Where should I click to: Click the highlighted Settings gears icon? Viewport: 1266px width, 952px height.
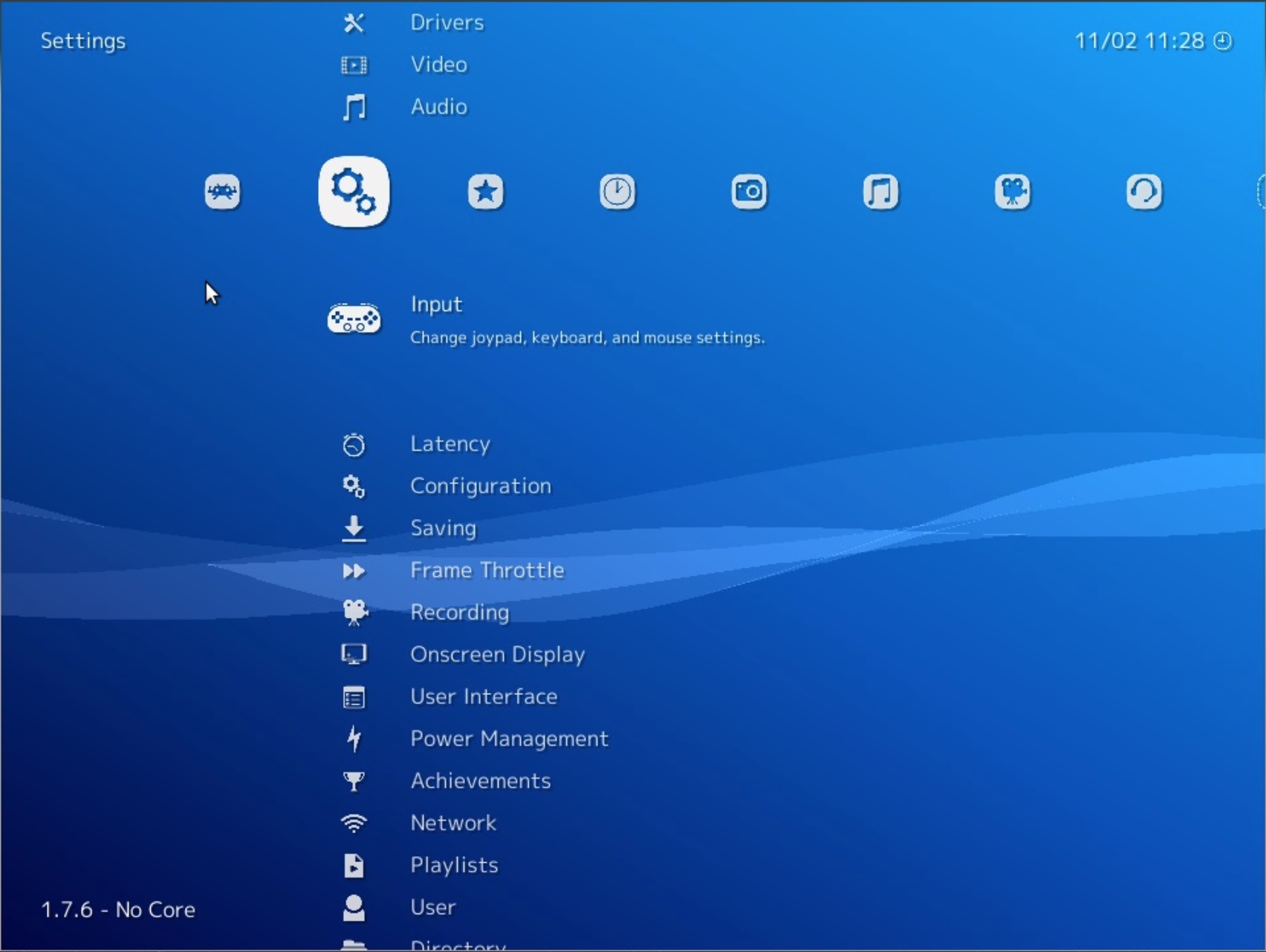pyautogui.click(x=354, y=192)
